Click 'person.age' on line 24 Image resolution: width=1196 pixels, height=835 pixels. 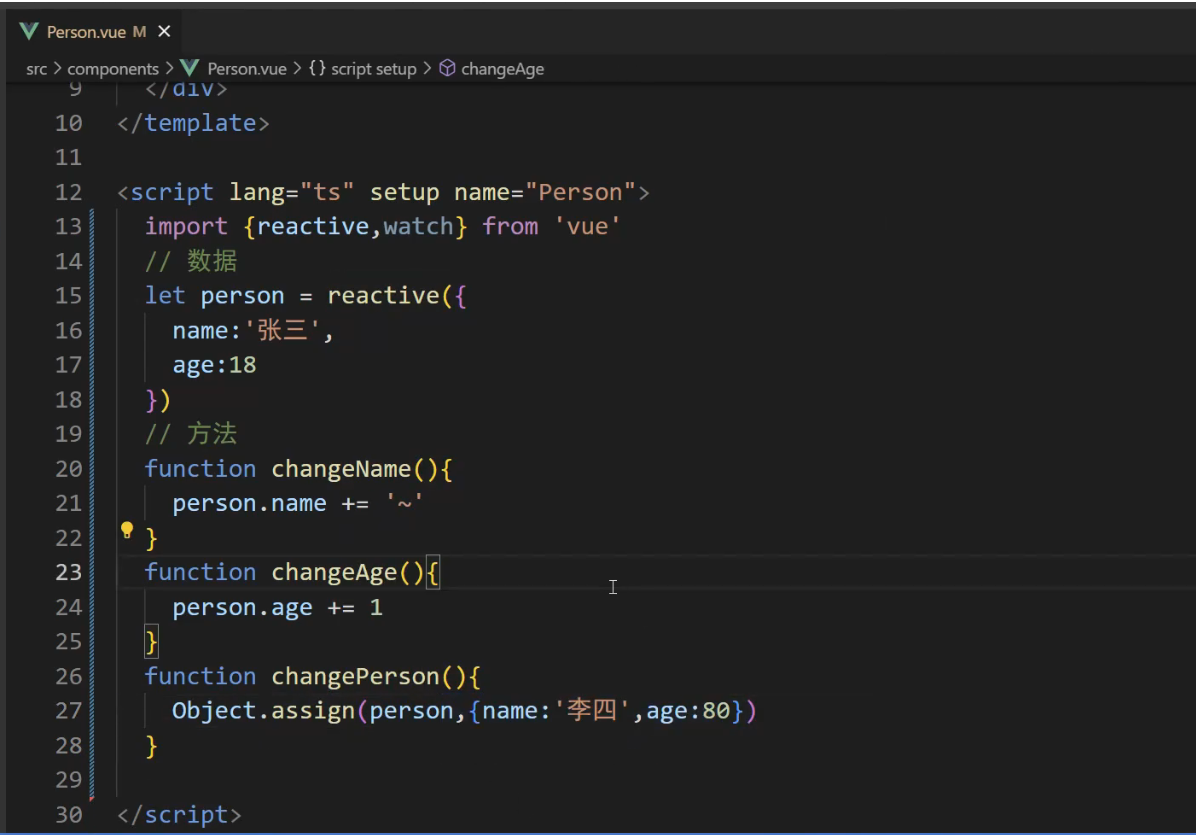click(243, 608)
